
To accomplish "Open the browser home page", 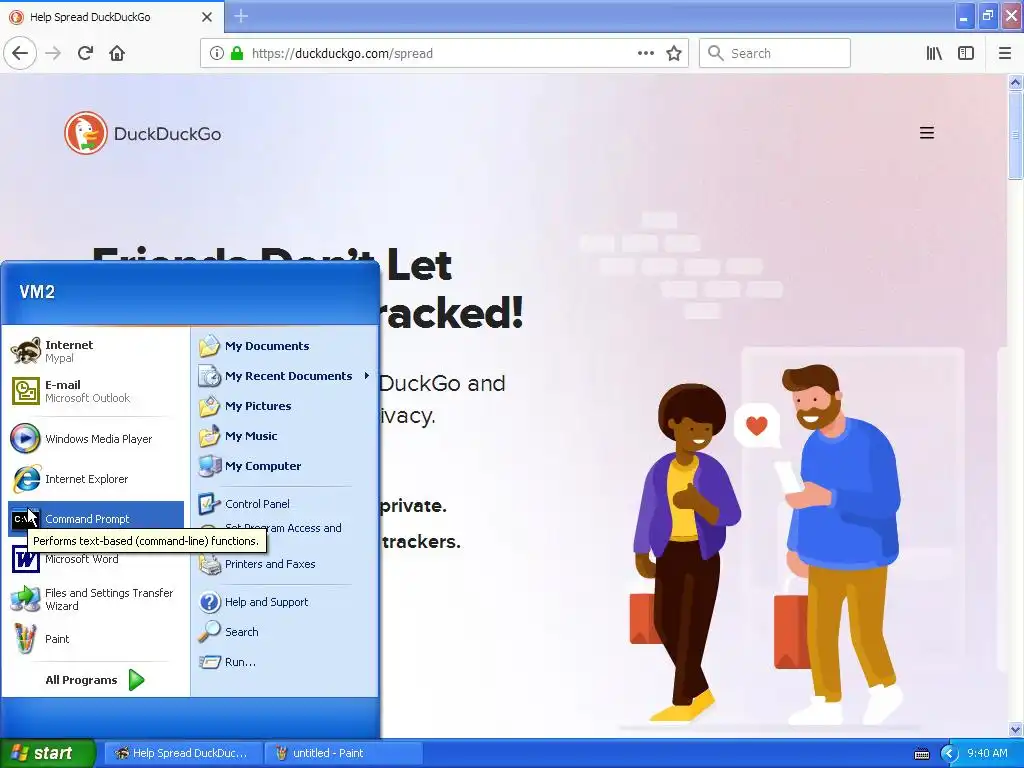I will [117, 53].
